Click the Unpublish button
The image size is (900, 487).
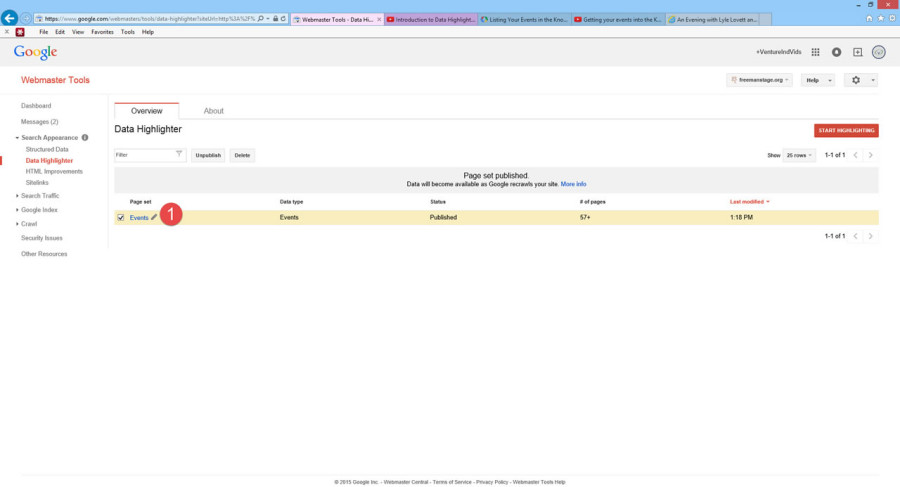coord(208,155)
